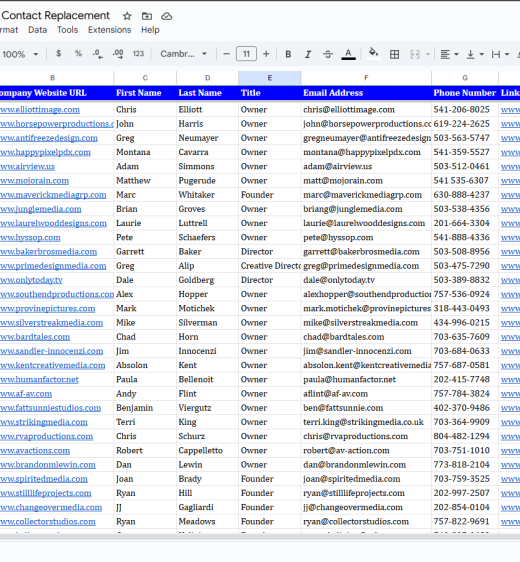The width and height of the screenshot is (520, 562).
Task: Format as percent icon
Action: pos(78,54)
